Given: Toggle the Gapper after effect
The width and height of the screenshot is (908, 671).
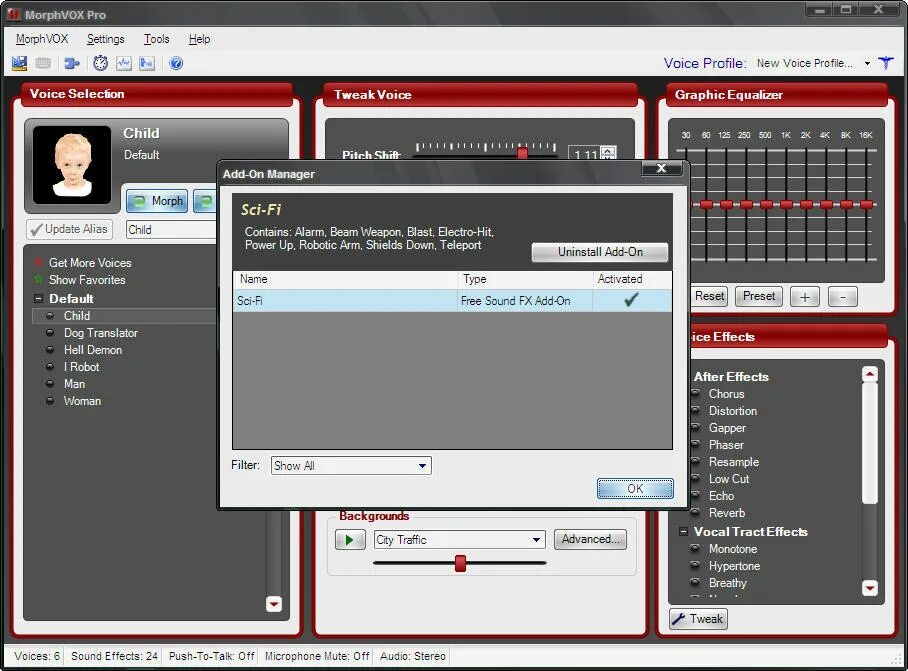Looking at the screenshot, I should tap(696, 427).
